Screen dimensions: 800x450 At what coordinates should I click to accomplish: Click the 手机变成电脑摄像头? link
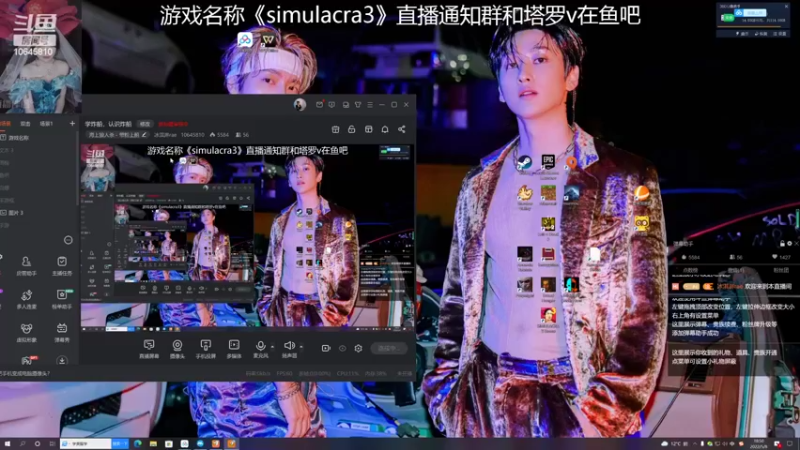pos(24,373)
